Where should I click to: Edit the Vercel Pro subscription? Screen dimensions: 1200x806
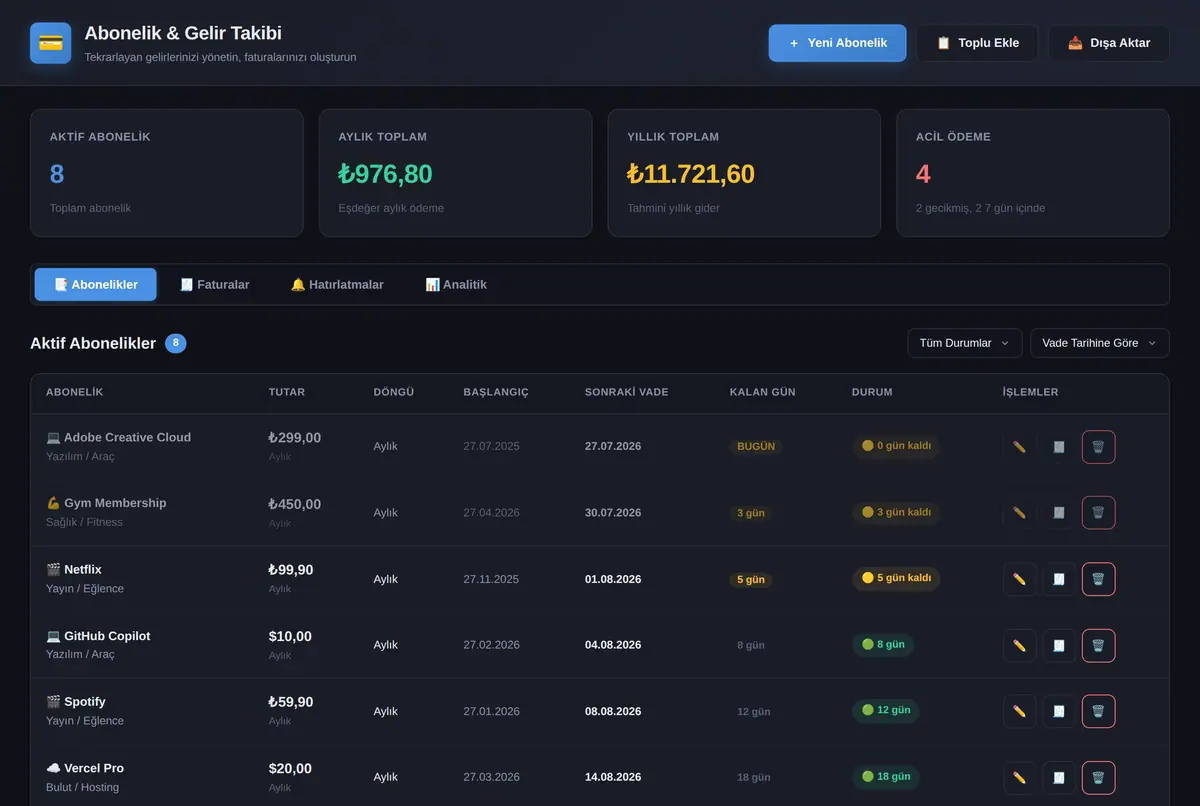click(1019, 777)
